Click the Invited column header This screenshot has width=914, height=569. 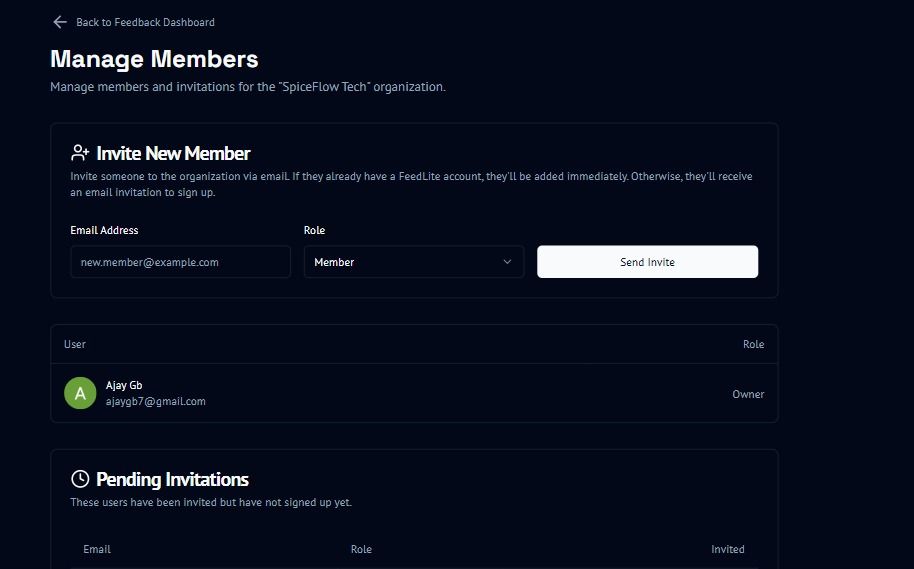click(727, 549)
